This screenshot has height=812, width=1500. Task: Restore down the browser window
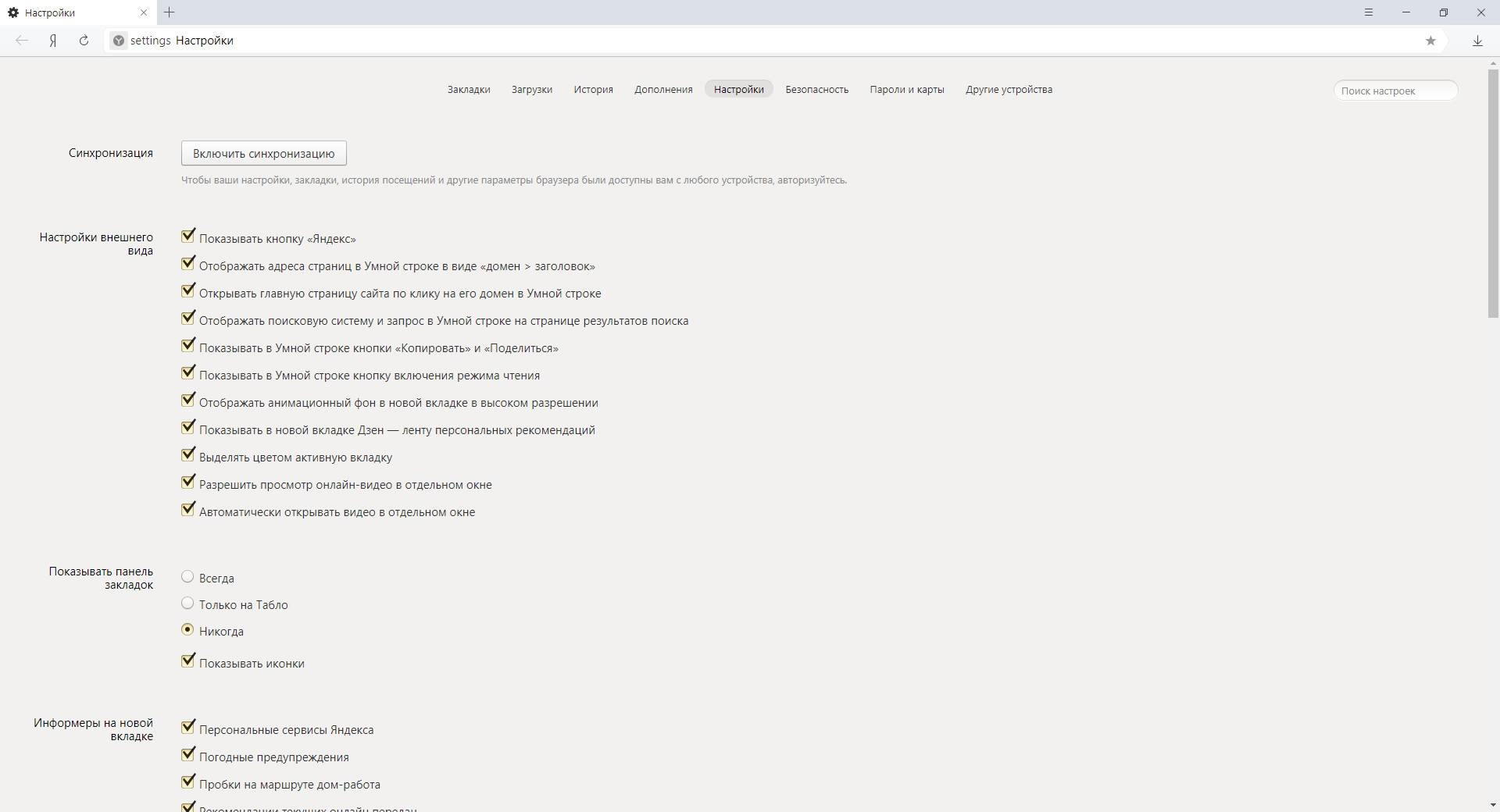1444,12
